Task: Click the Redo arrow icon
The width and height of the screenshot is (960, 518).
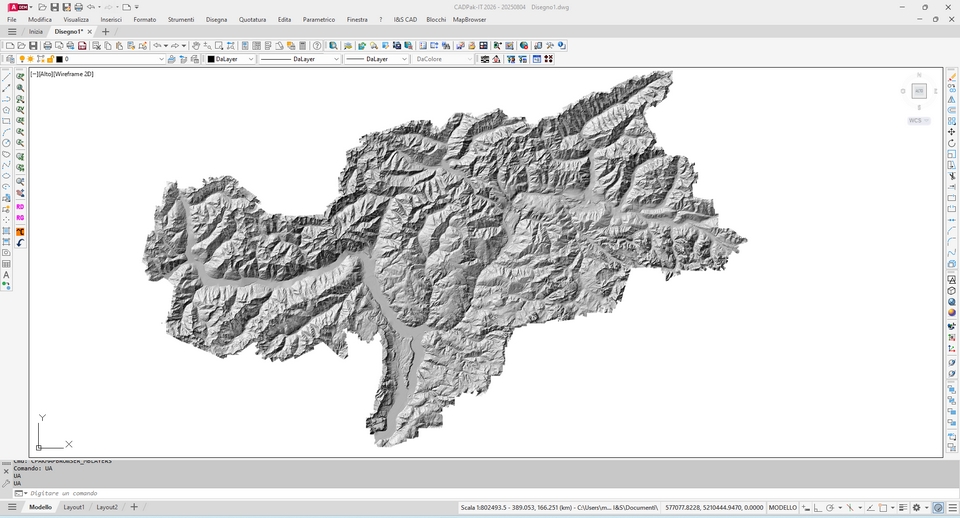Action: [175, 45]
